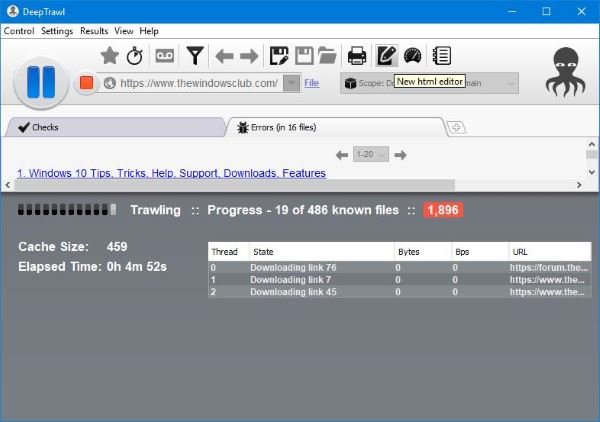Go forward with the right toolbar arrow
Image resolution: width=600 pixels, height=422 pixels.
[249, 56]
